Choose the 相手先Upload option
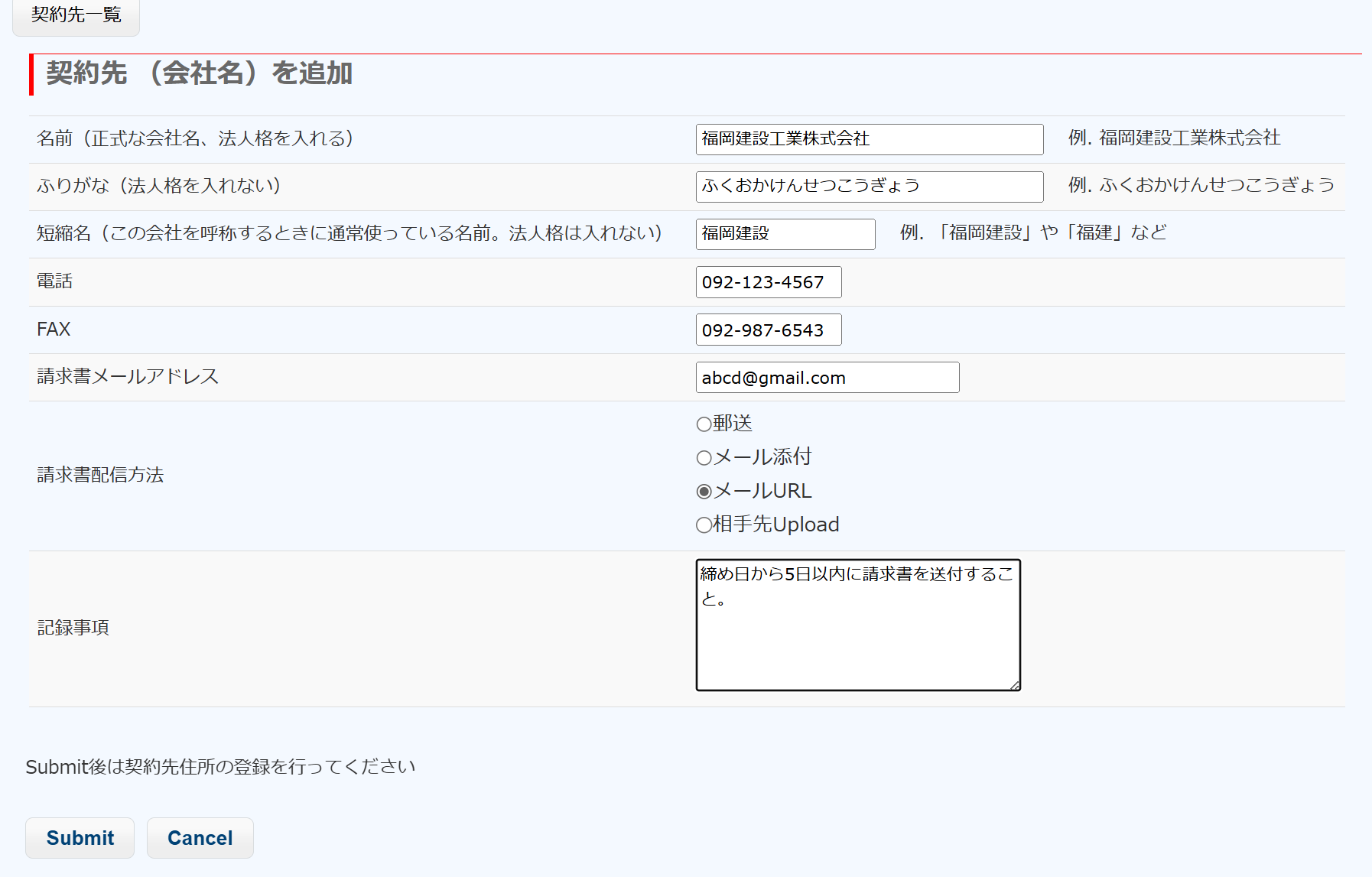The width and height of the screenshot is (1372, 877). (704, 525)
